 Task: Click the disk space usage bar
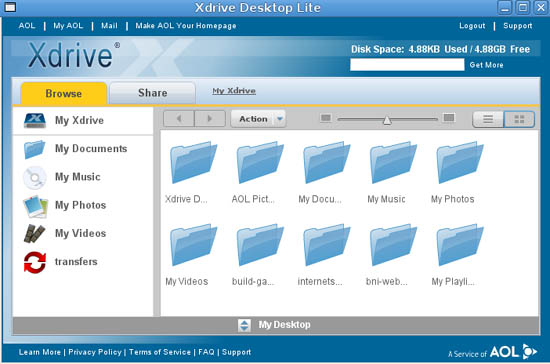pyautogui.click(x=407, y=65)
